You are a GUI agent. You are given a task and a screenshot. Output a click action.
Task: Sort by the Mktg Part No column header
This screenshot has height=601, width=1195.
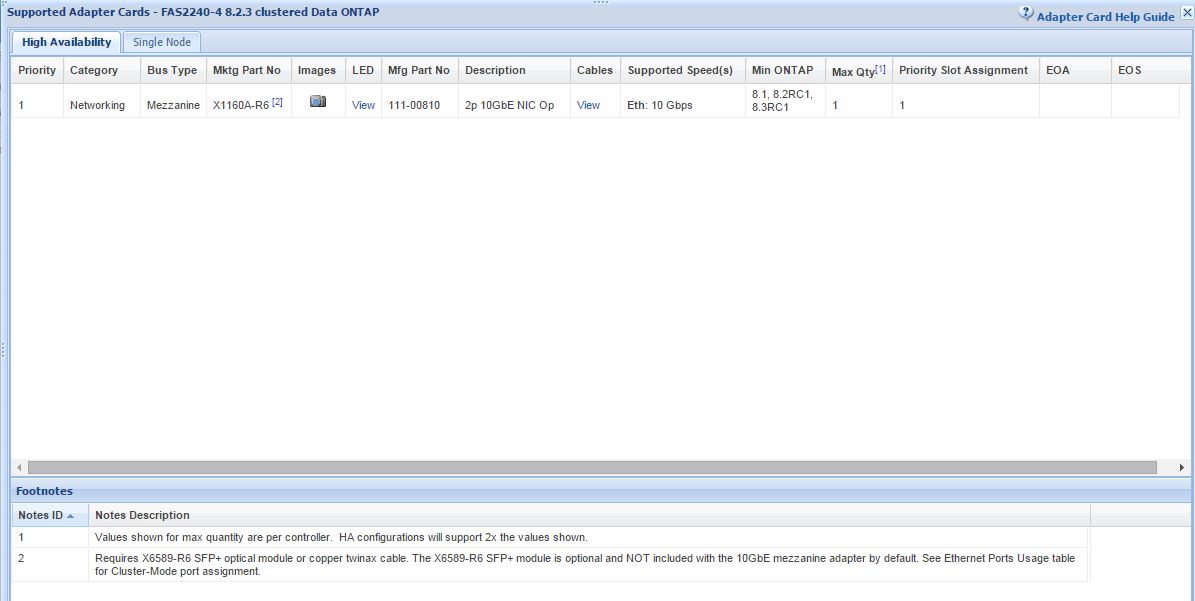(x=247, y=70)
